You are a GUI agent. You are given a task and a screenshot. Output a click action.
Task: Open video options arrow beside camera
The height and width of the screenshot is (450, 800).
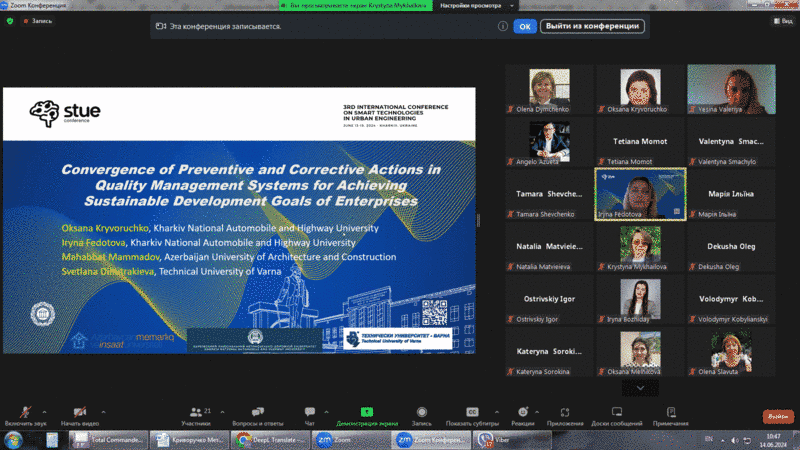pos(104,412)
